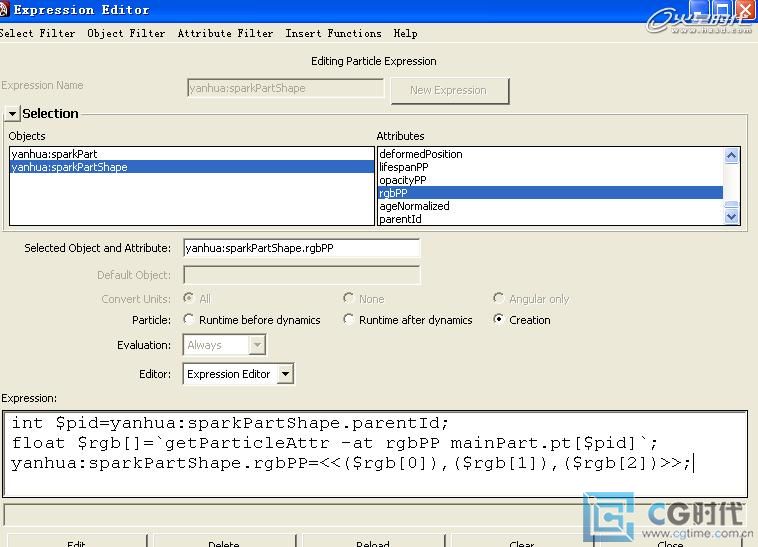Click the Default Object field
This screenshot has width=758, height=547.
302,275
